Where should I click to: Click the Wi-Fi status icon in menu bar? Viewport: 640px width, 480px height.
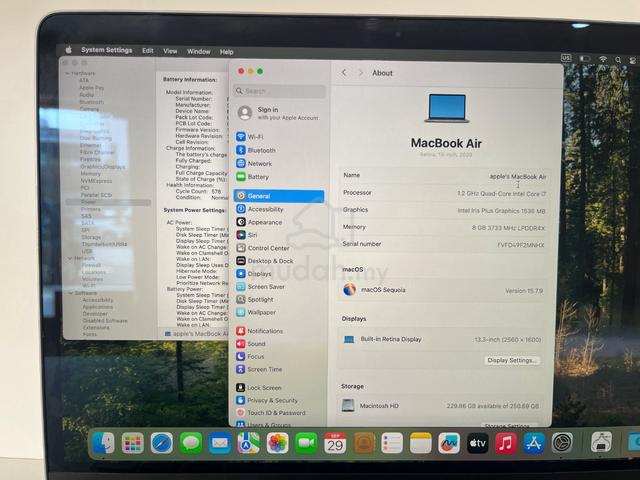click(x=603, y=59)
